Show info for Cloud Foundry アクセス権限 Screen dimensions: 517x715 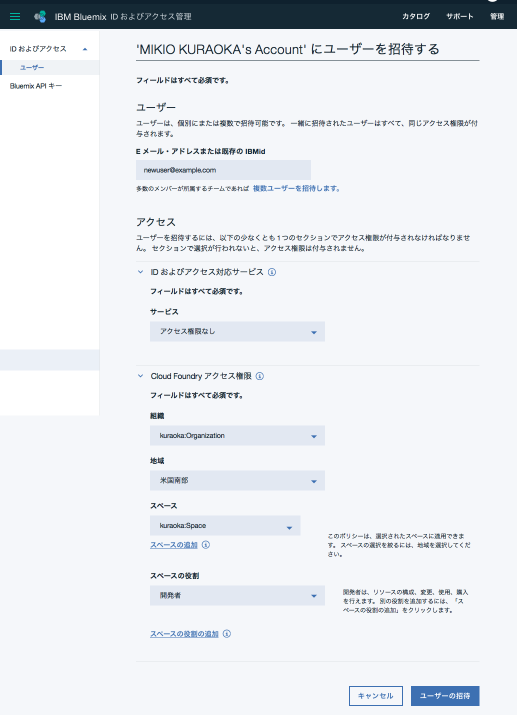coord(260,376)
